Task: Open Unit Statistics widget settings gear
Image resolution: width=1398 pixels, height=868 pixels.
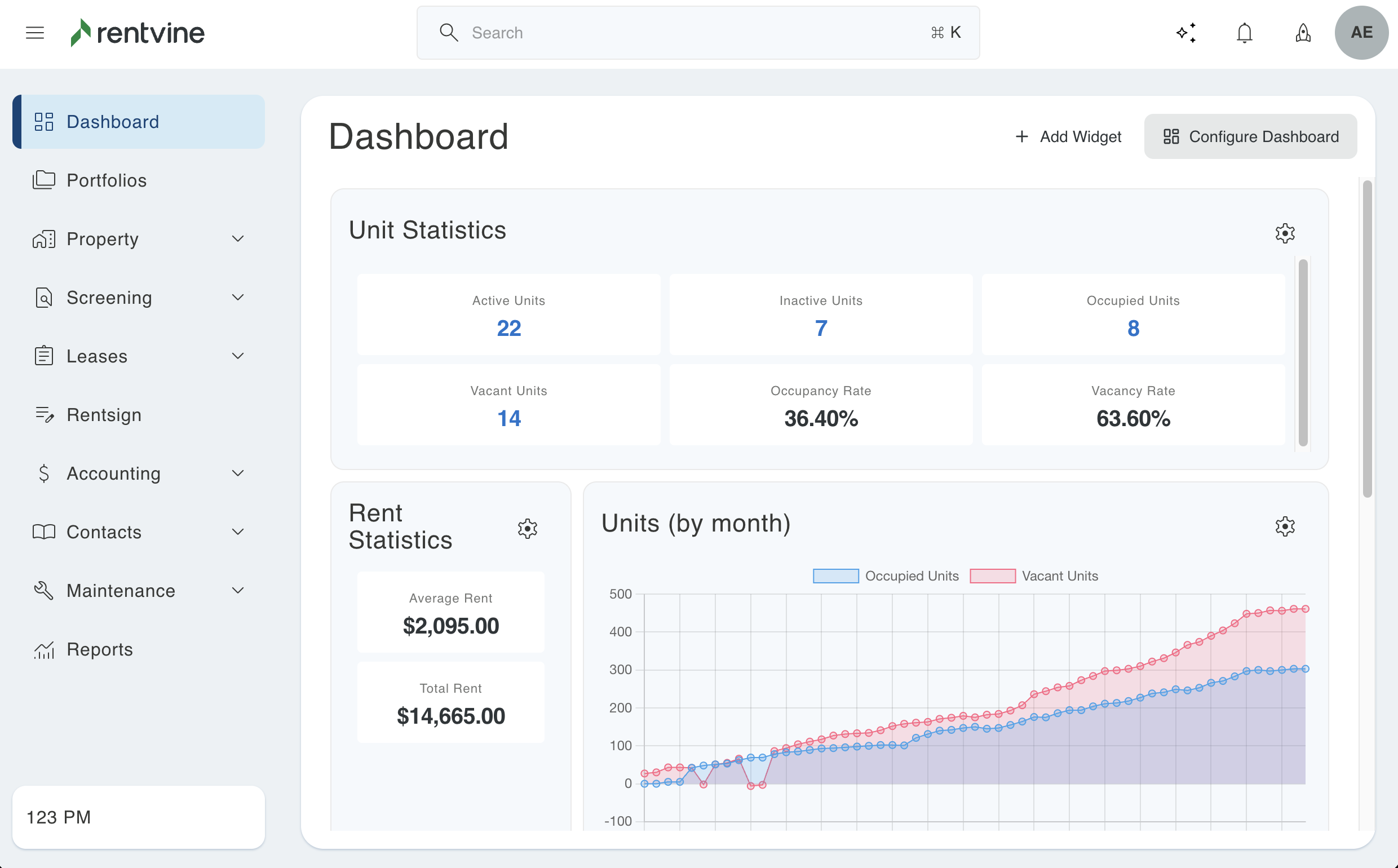Action: pos(1285,233)
